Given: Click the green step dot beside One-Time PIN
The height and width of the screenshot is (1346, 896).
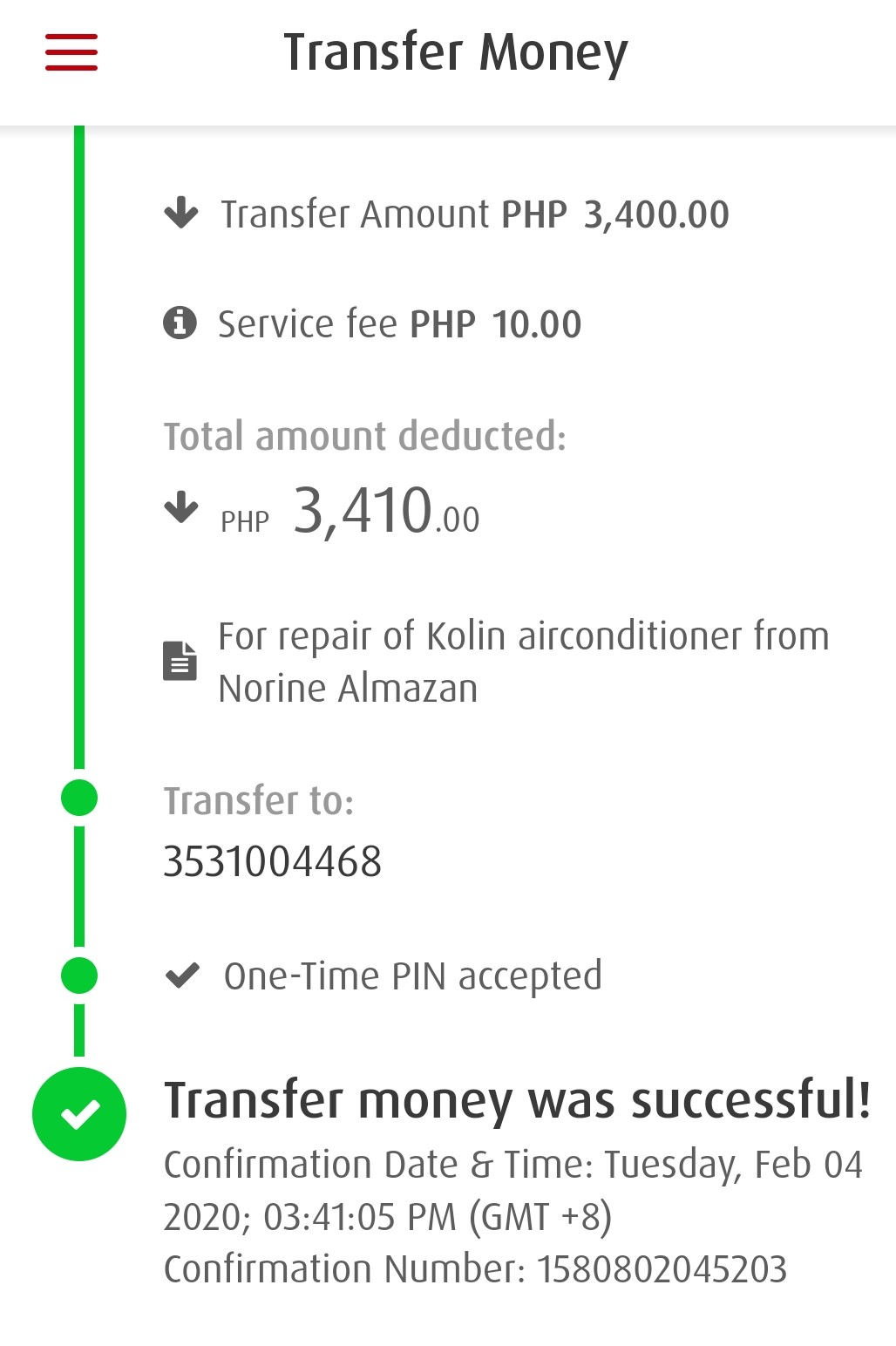Looking at the screenshot, I should 79,975.
